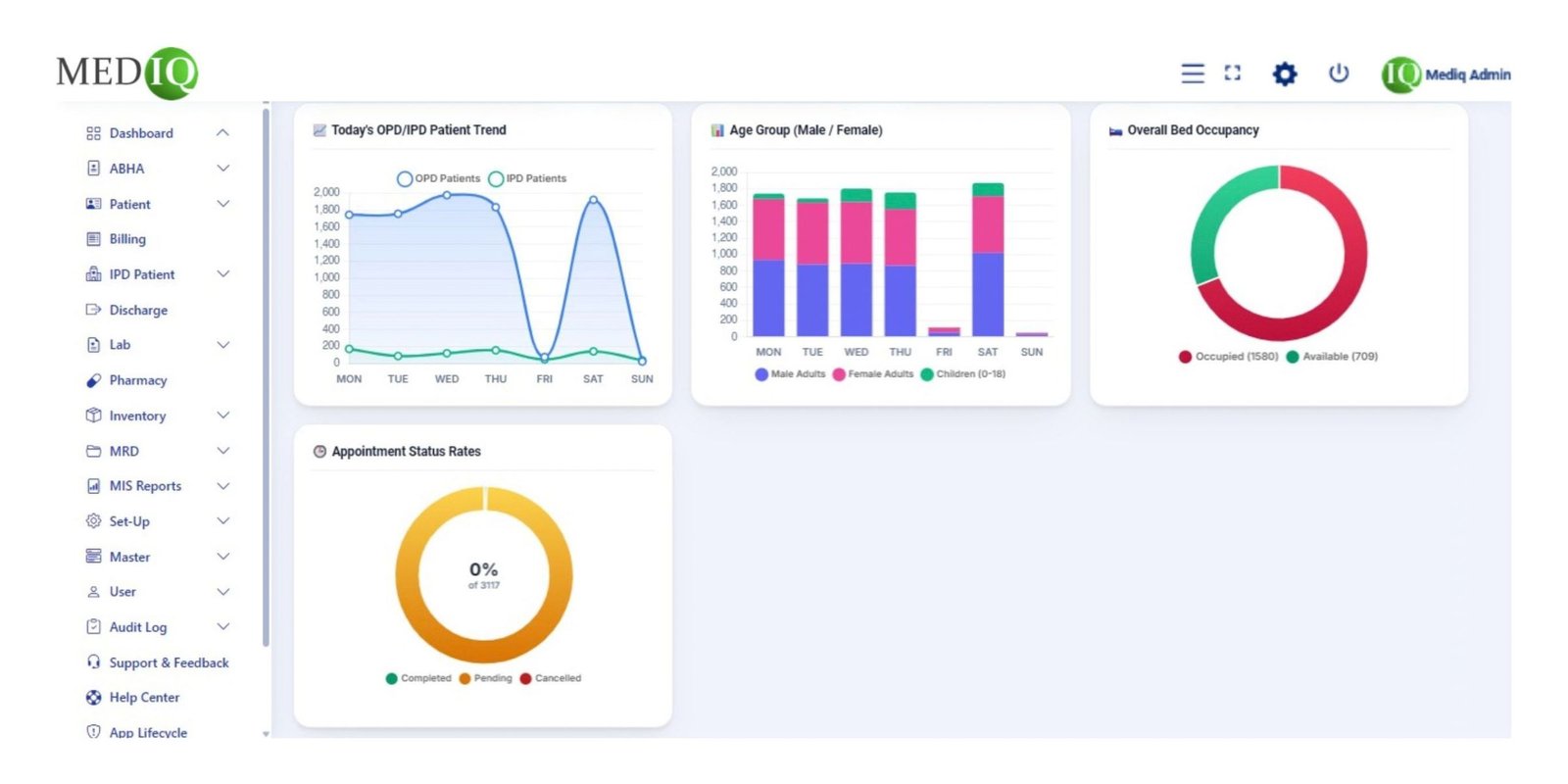Open the Mediq Admin profile name
This screenshot has width=1568, height=784.
[1468, 74]
